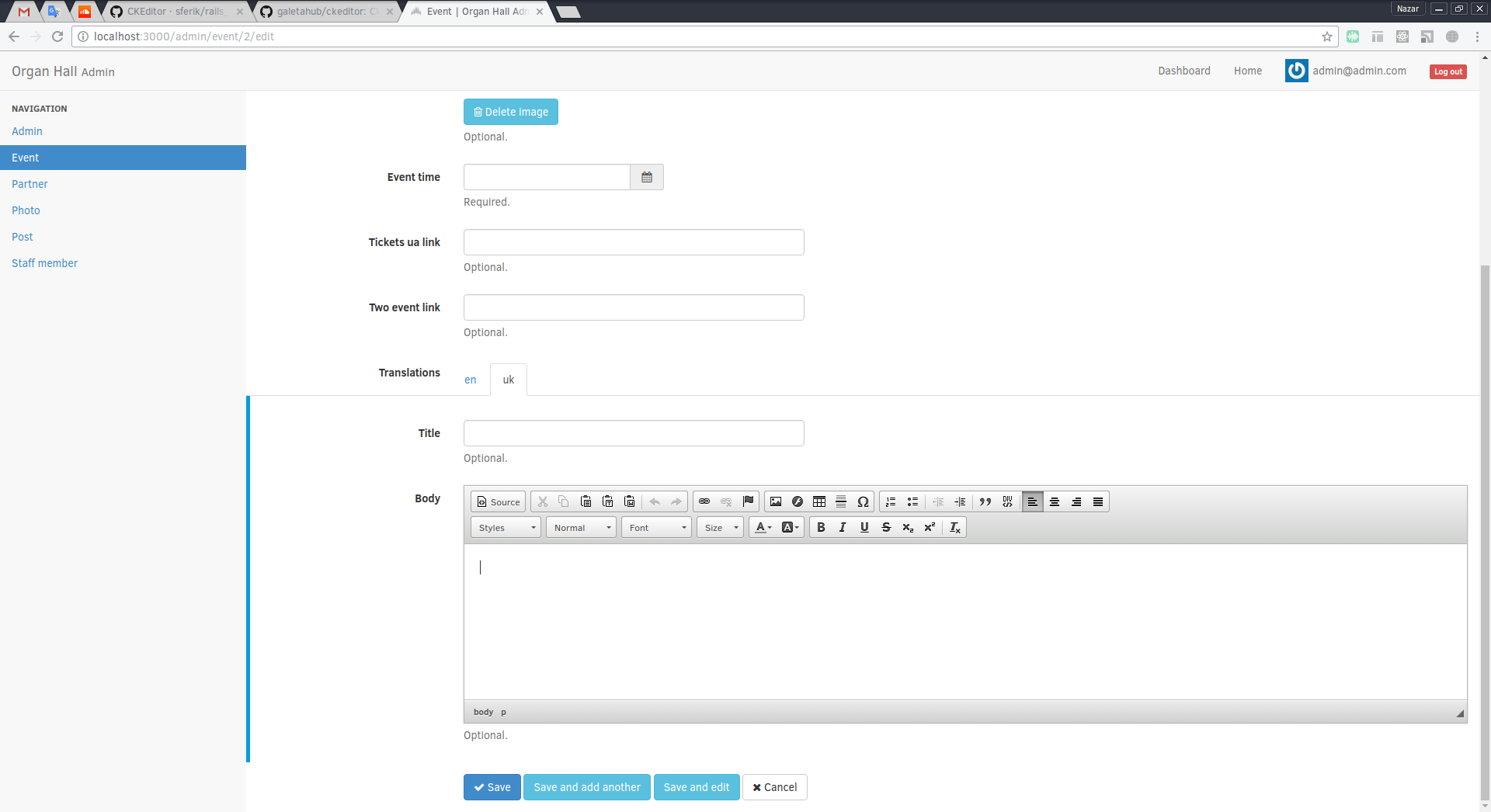This screenshot has height=812, width=1491.
Task: Click the Flash insert icon
Action: tap(798, 501)
